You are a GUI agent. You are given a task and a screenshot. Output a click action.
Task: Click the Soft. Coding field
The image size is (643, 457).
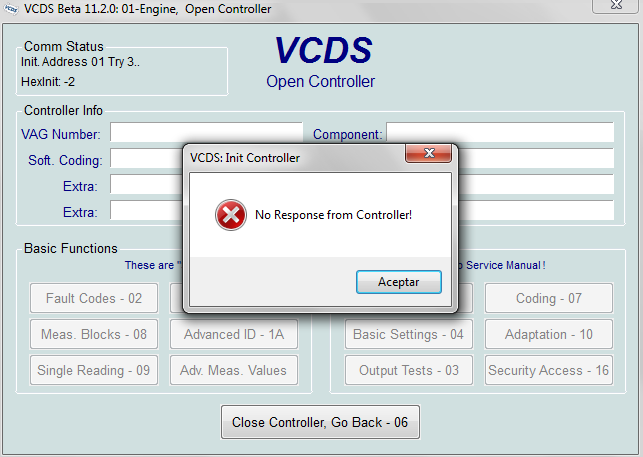(146, 158)
